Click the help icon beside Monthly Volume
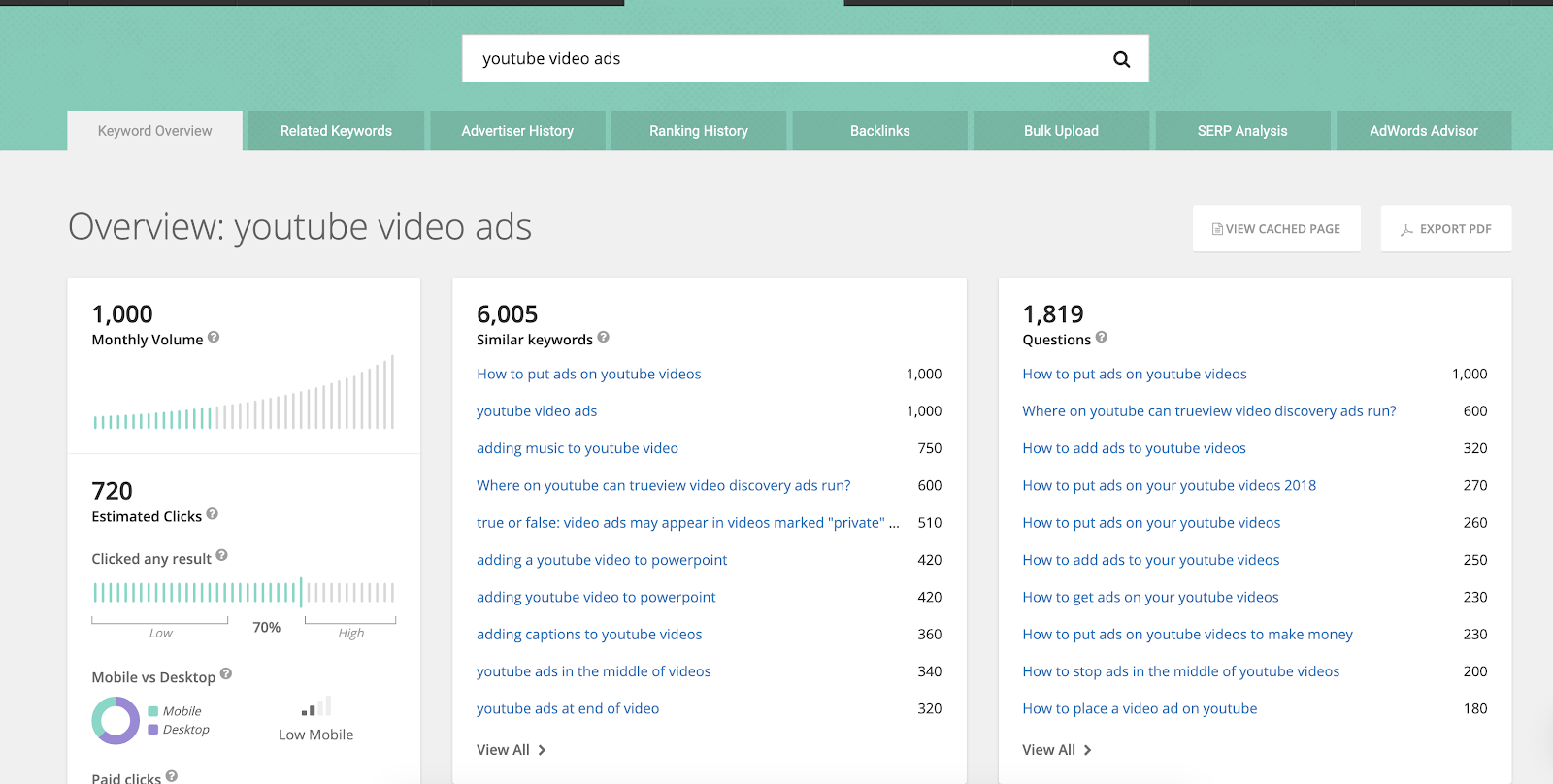 coord(214,338)
